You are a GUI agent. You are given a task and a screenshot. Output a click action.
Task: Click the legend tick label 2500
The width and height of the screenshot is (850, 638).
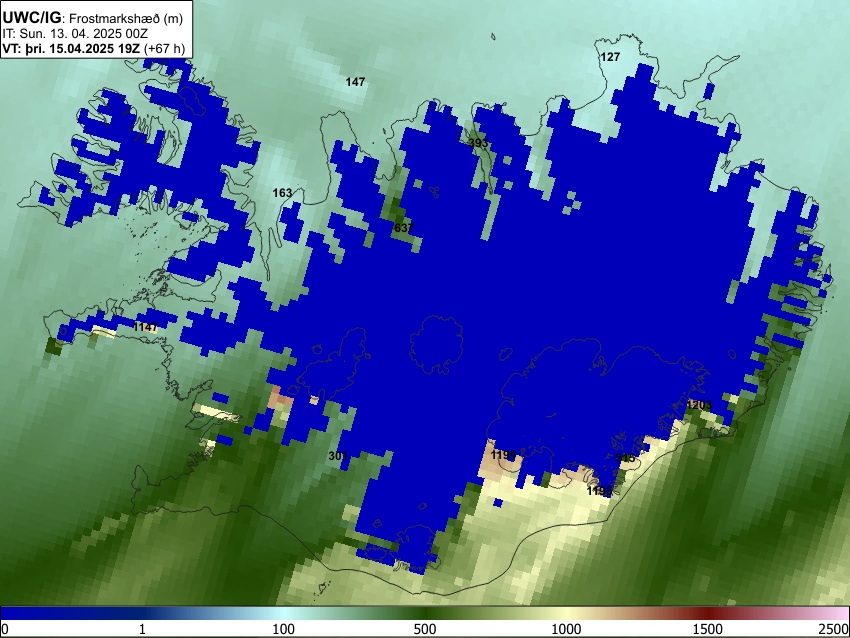pos(834,629)
